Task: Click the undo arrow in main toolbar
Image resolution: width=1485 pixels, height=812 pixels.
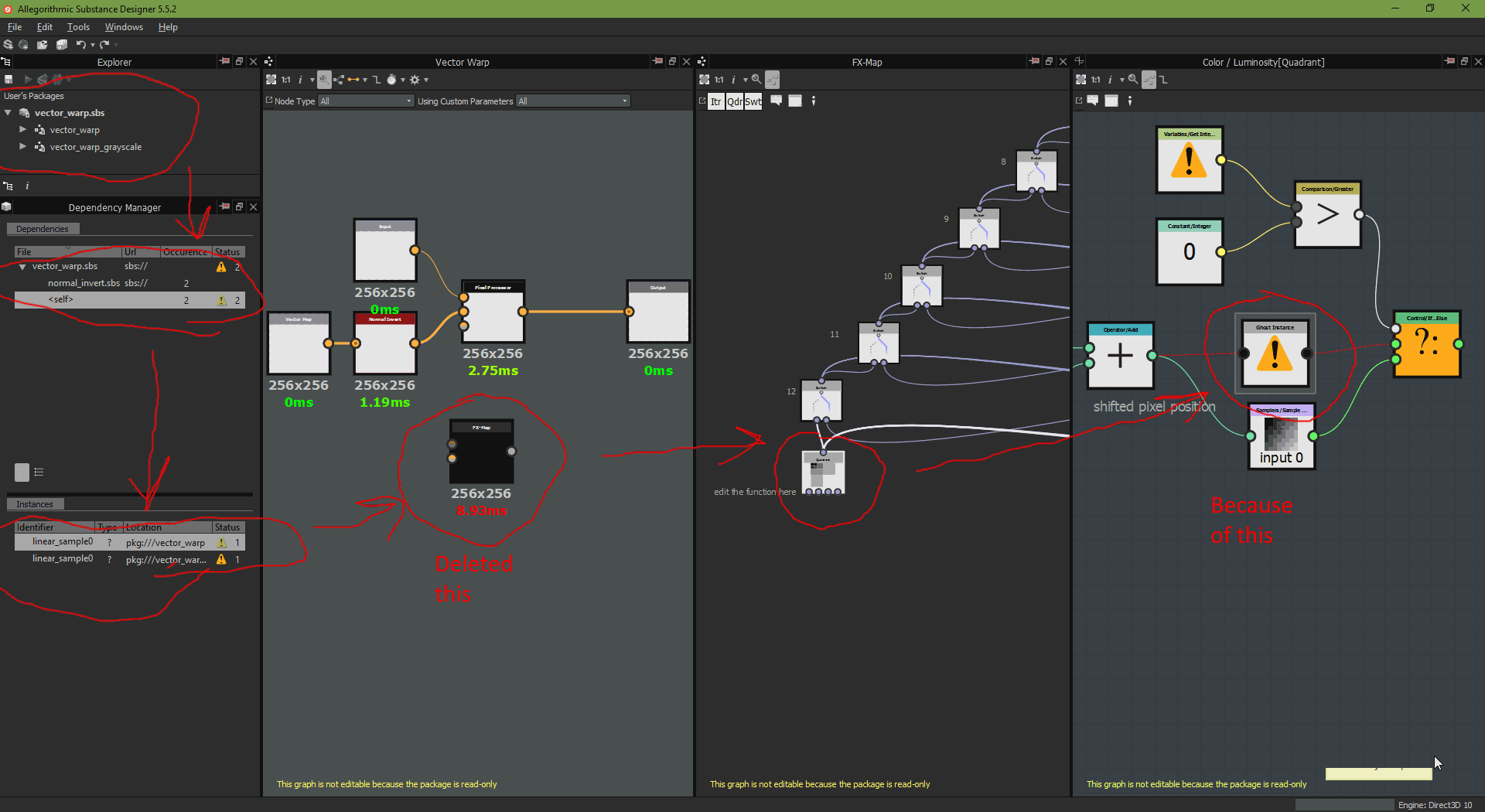Action: [80, 45]
